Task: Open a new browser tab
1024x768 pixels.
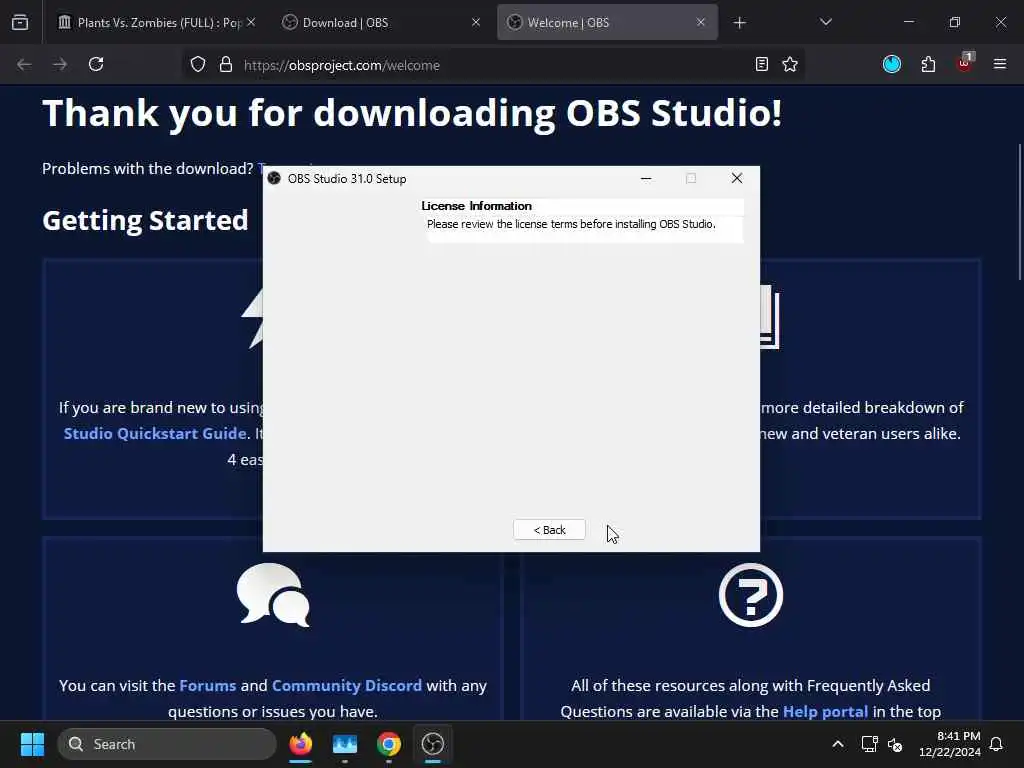Action: coord(739,23)
